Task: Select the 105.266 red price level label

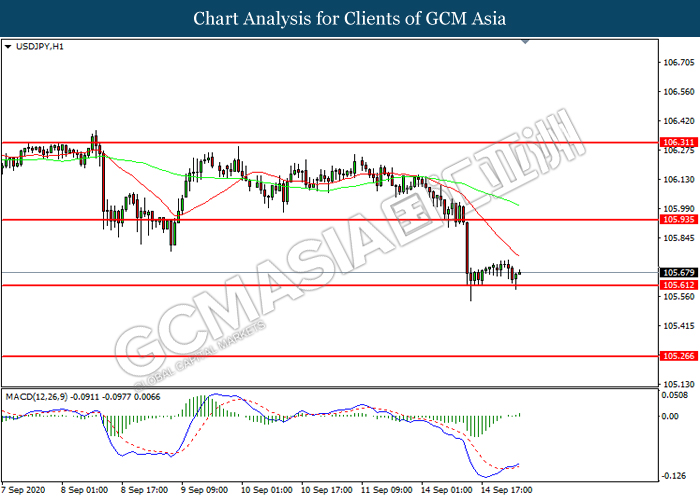Action: point(678,356)
